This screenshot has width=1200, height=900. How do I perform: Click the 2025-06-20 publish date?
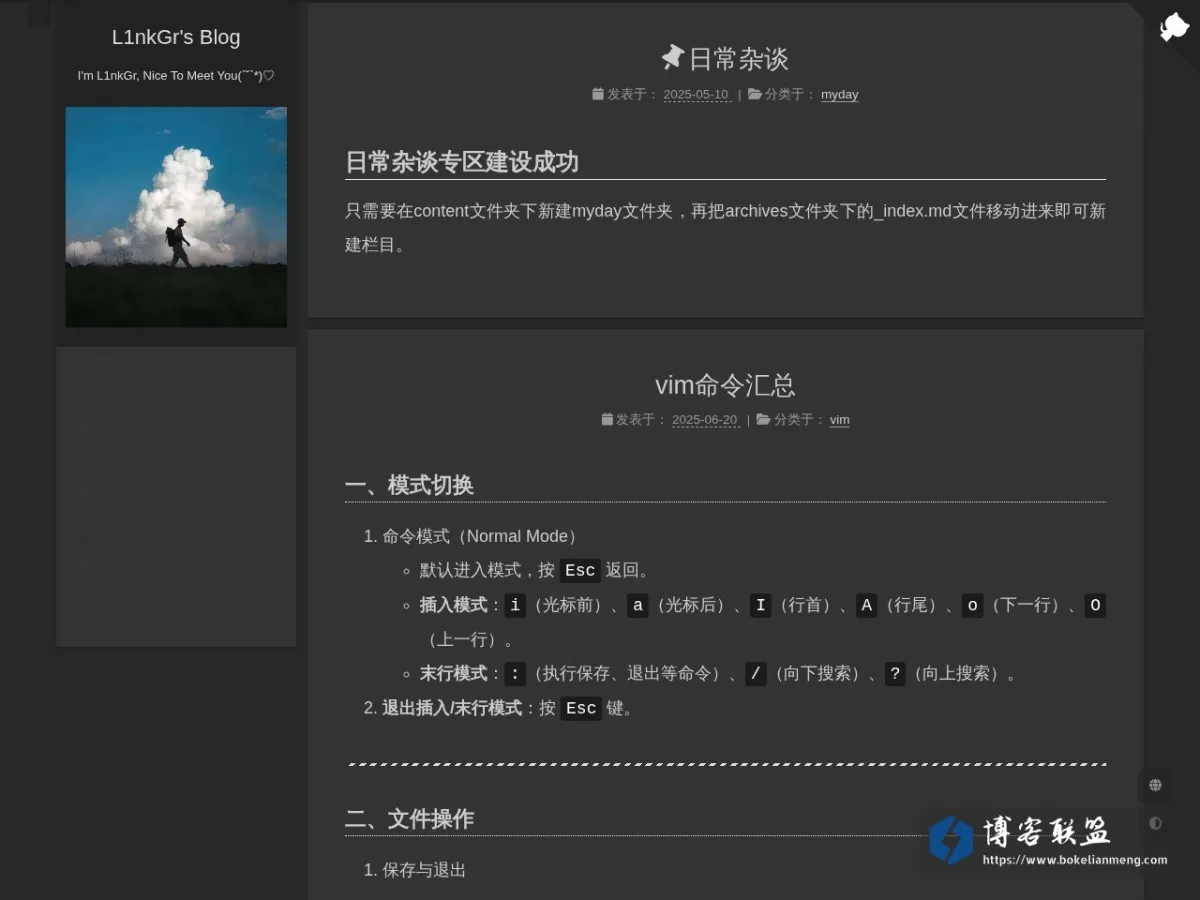click(x=704, y=420)
